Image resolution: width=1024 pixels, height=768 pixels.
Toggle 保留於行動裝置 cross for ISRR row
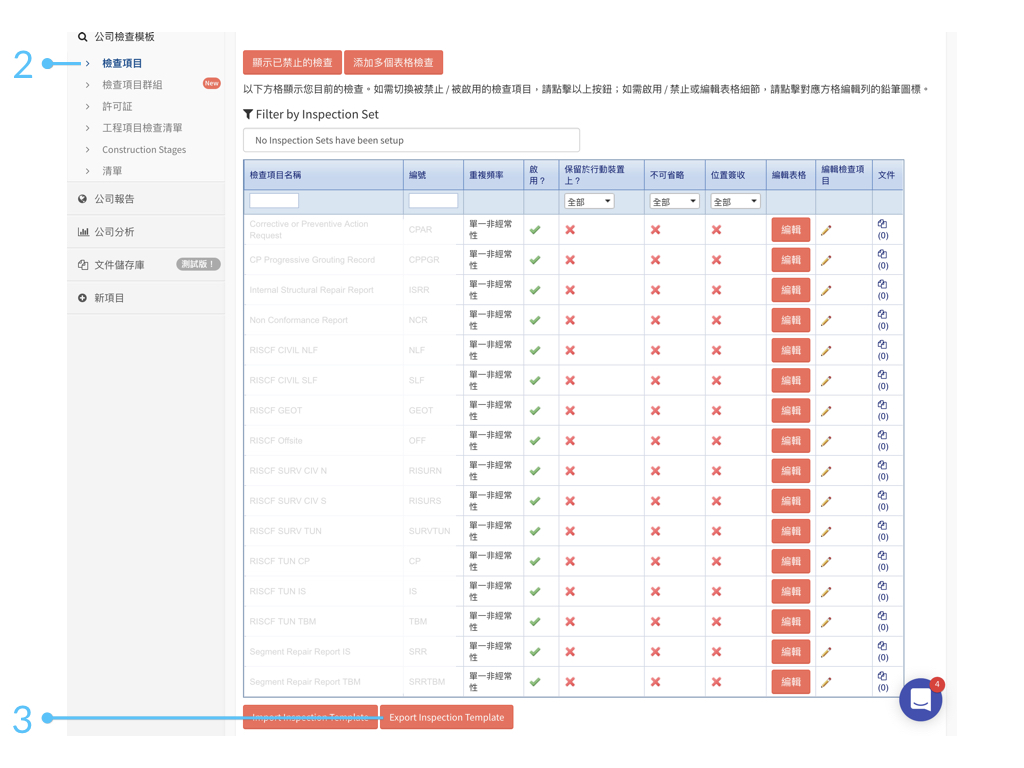click(x=570, y=290)
